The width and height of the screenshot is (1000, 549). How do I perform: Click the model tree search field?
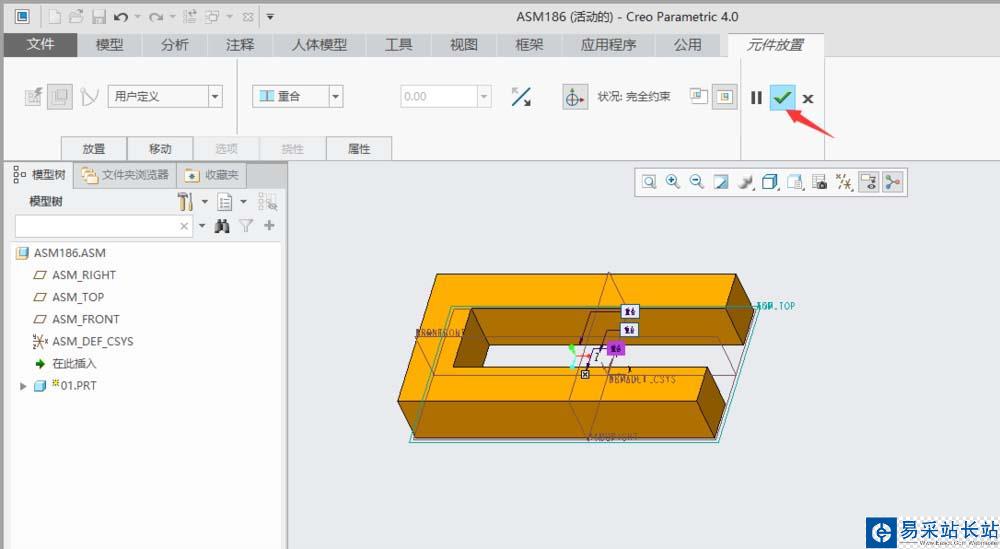pos(104,226)
